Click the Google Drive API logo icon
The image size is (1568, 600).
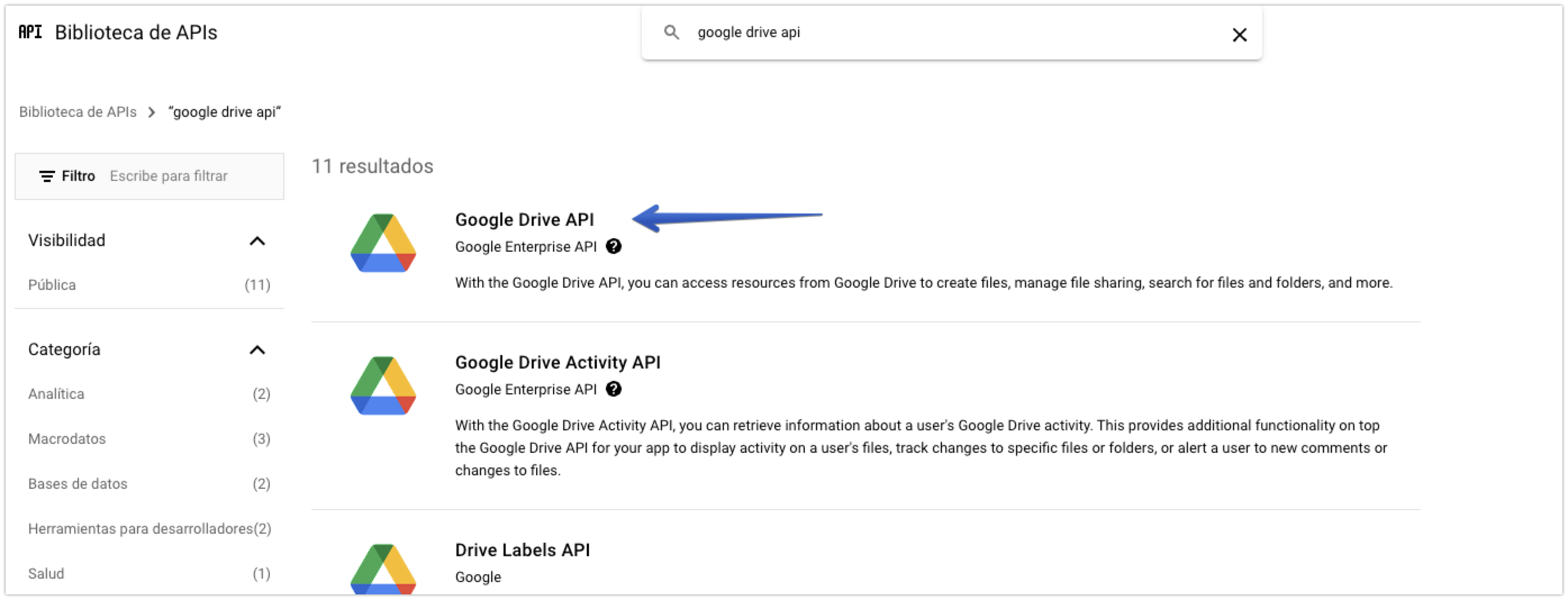coord(383,243)
